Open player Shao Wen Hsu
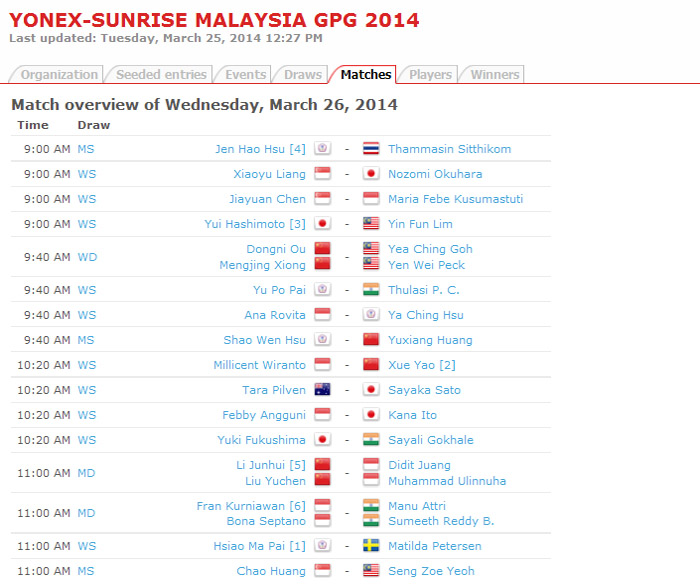Image resolution: width=700 pixels, height=586 pixels. point(265,340)
